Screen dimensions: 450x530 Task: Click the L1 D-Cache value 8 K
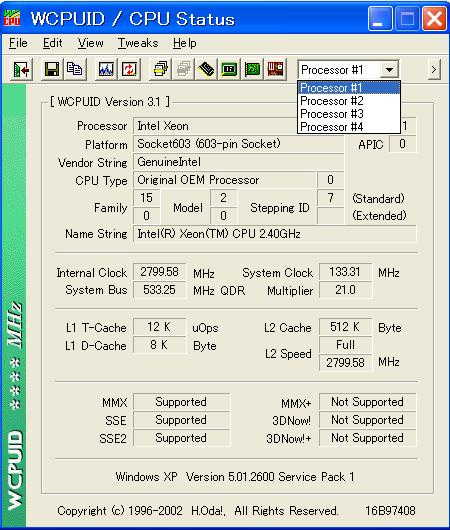tap(159, 345)
